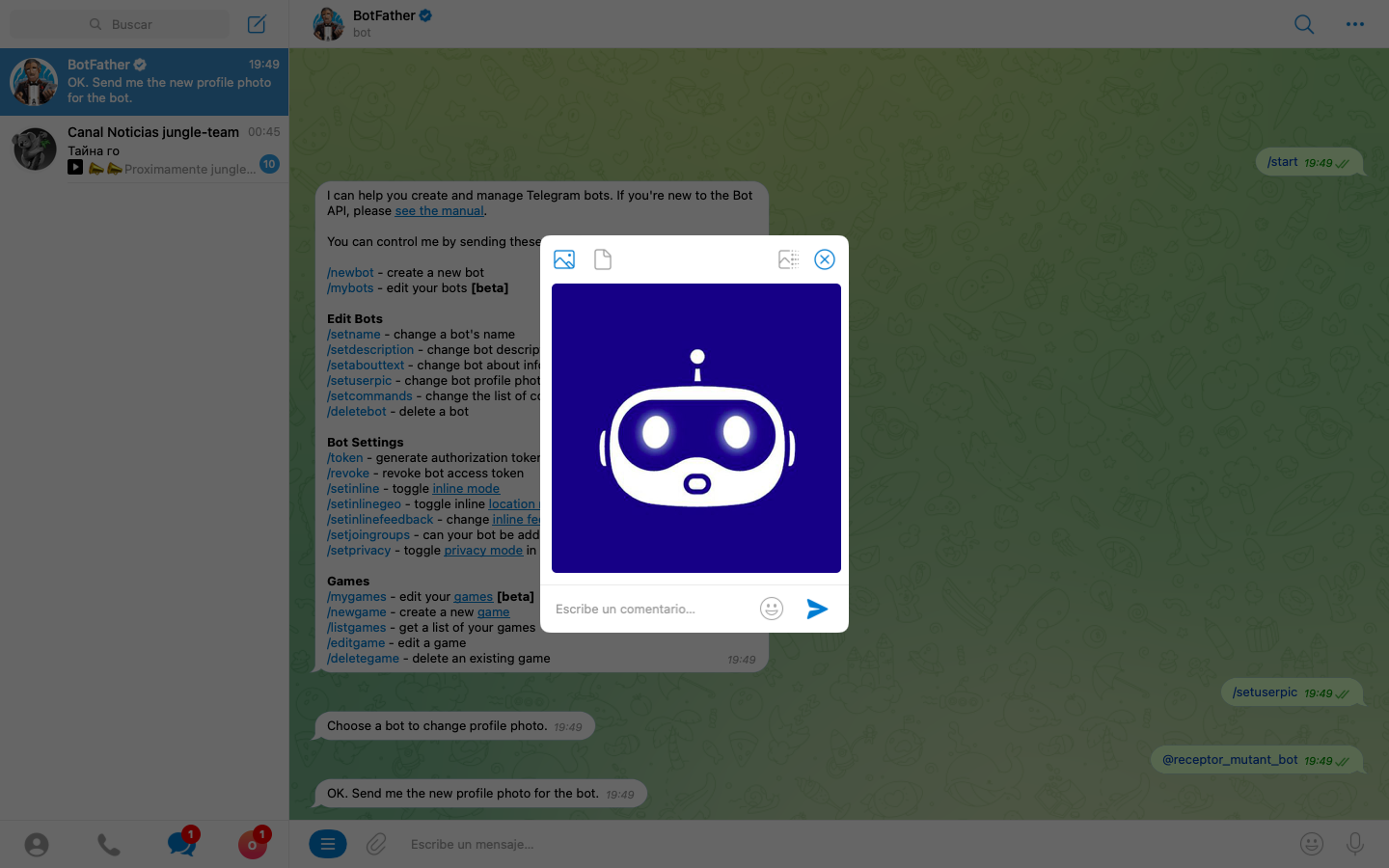This screenshot has height=868, width=1389.
Task: Select send as photo option
Action: coord(564,259)
